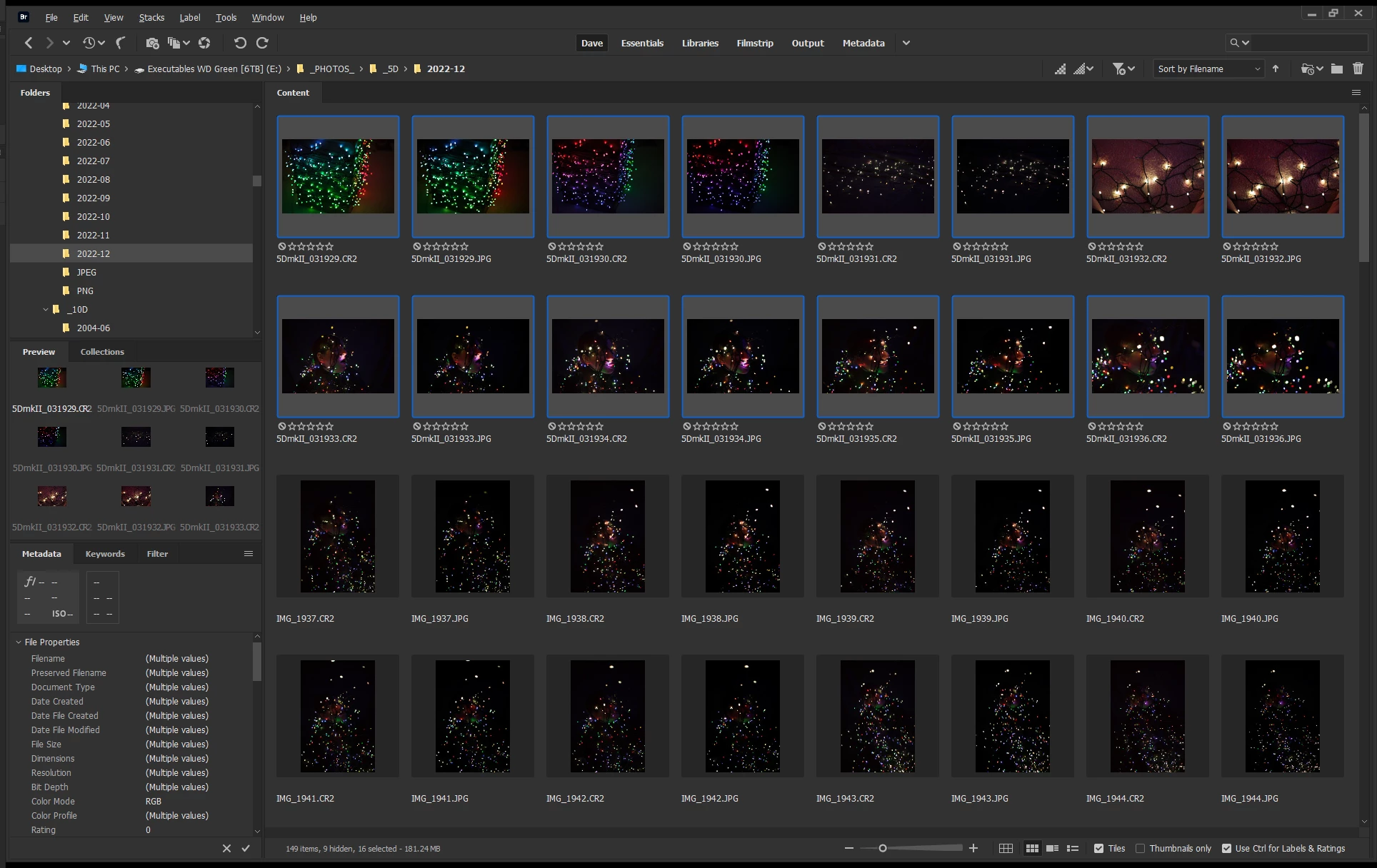
Task: Click the rotate 90° counterclockwise icon
Action: (x=240, y=43)
